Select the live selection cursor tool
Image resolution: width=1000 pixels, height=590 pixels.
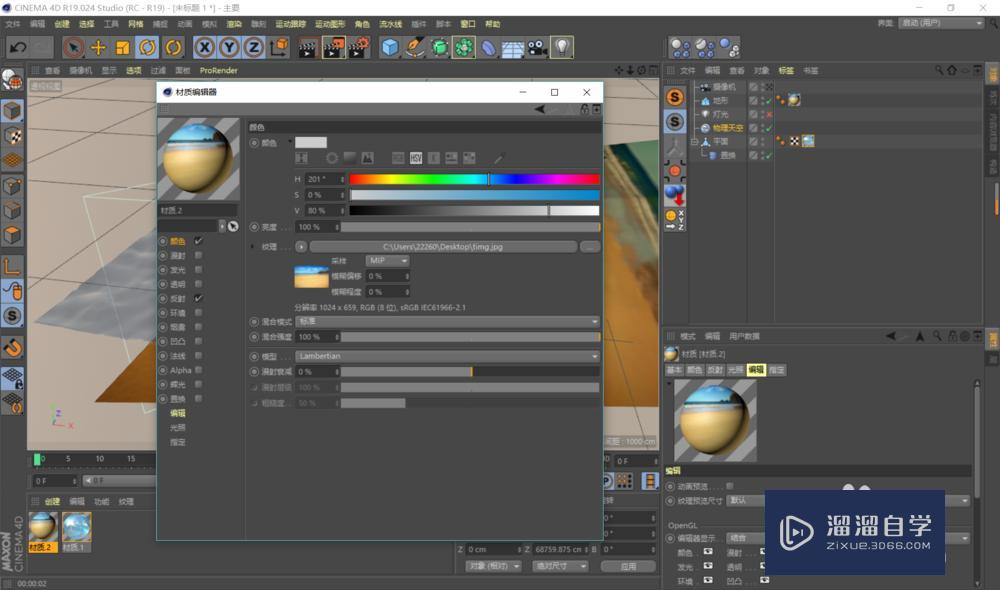click(x=73, y=47)
